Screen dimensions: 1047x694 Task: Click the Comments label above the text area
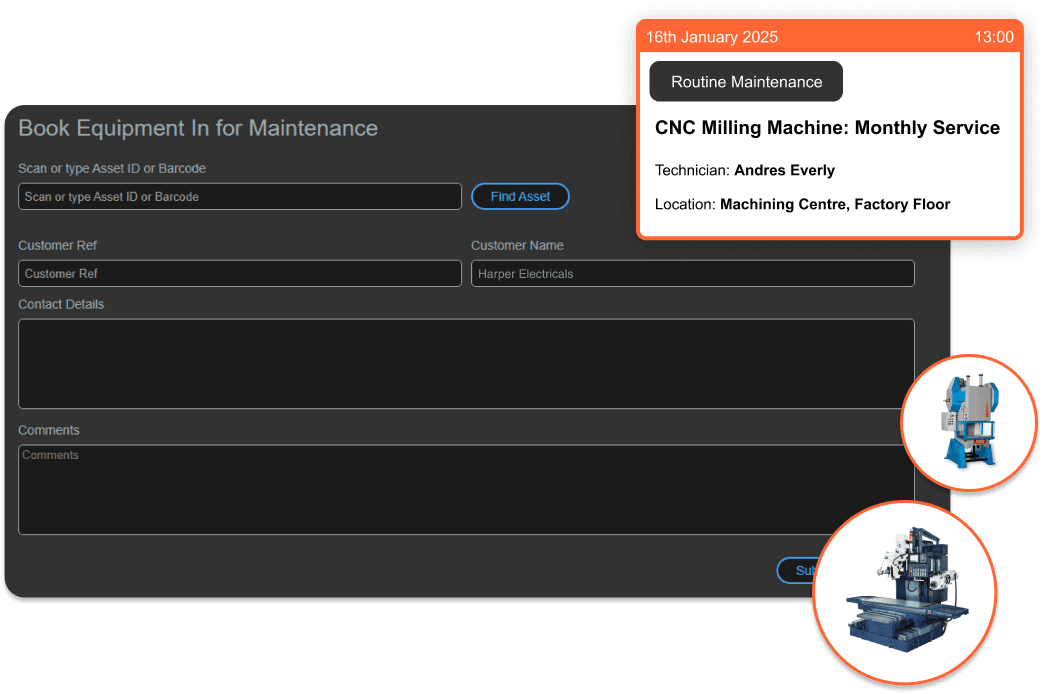[49, 430]
